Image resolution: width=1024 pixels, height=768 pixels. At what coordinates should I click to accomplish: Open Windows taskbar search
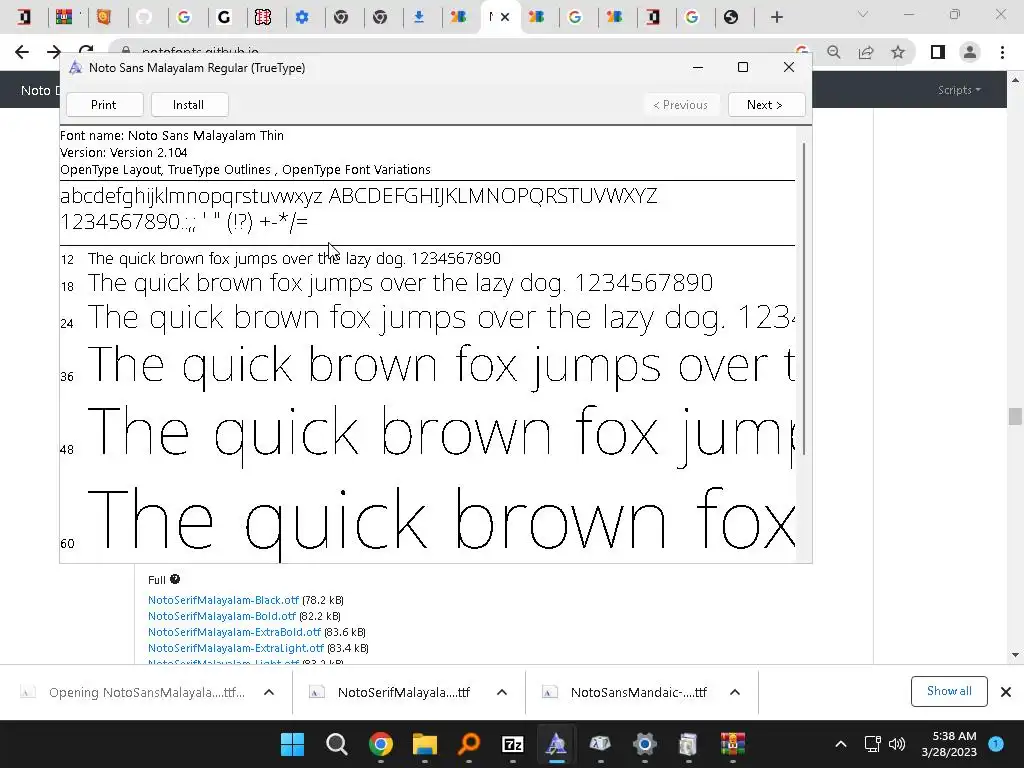click(336, 744)
